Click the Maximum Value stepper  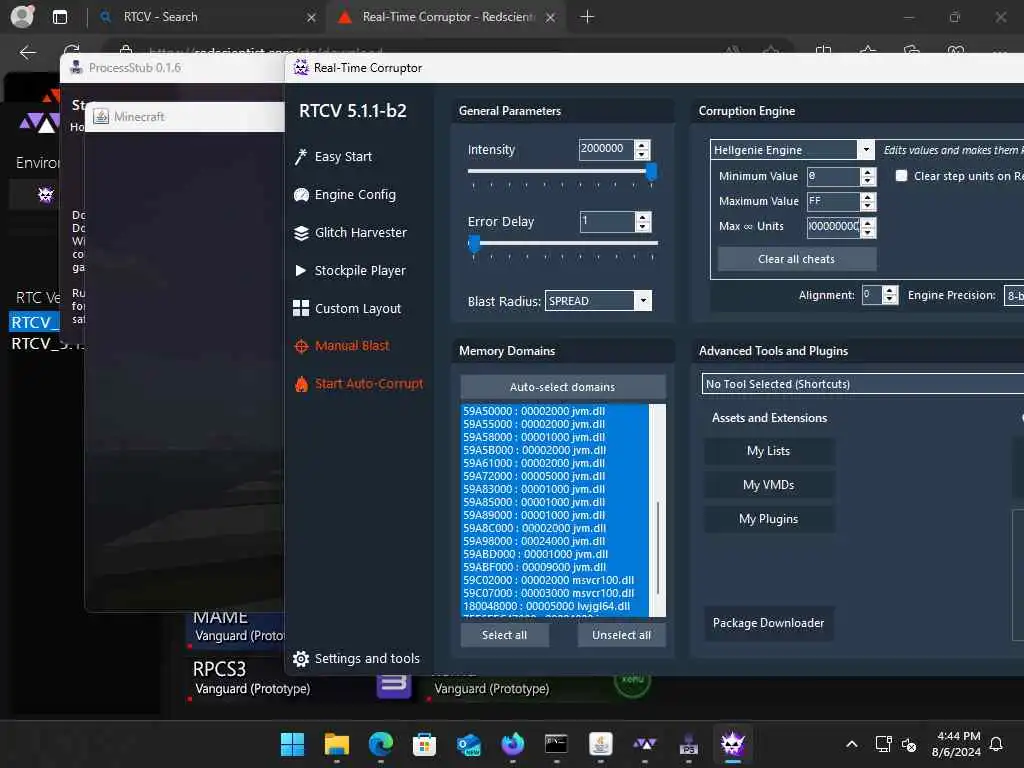point(868,201)
